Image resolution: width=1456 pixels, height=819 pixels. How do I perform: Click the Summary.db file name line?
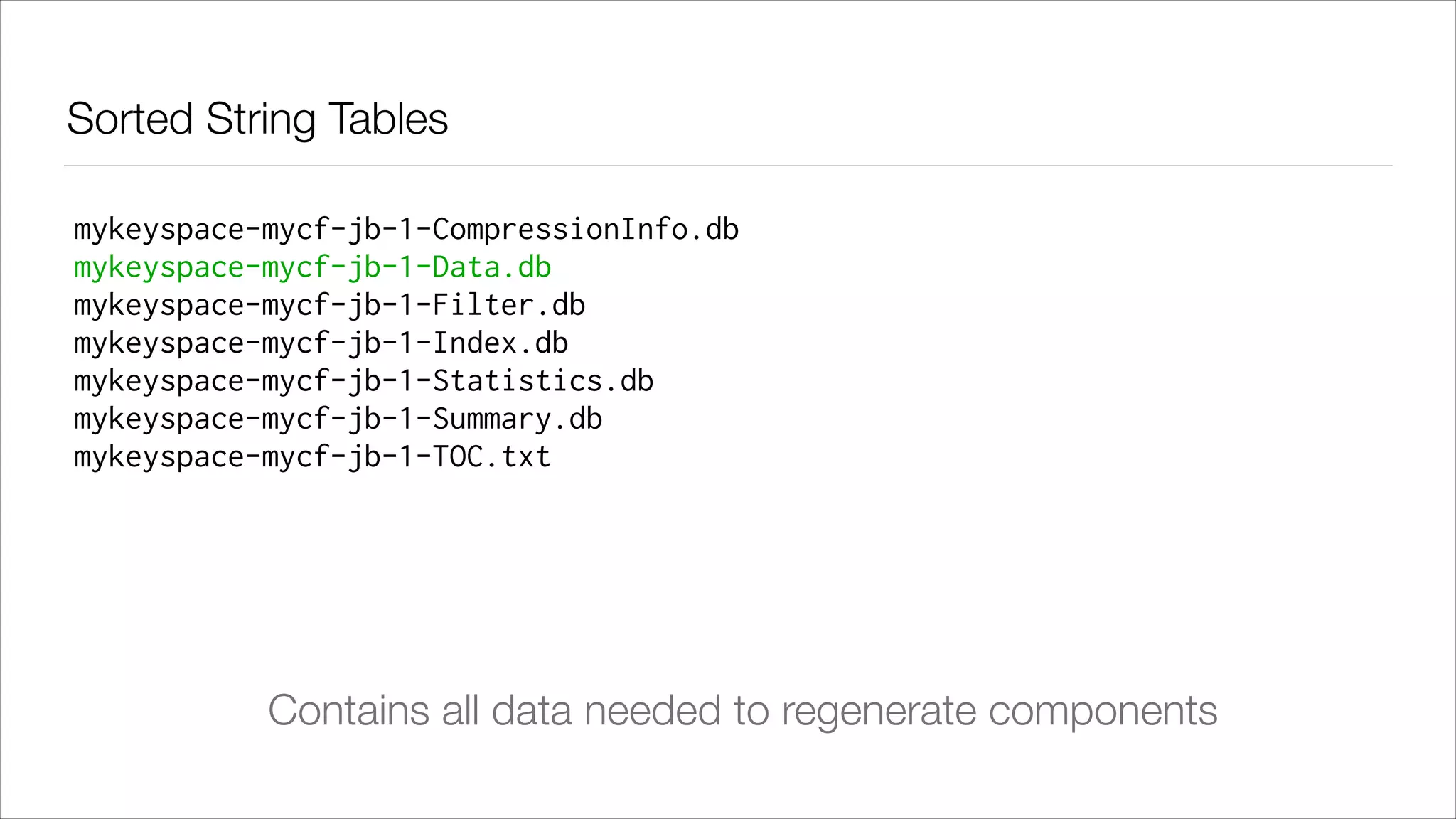click(x=338, y=419)
